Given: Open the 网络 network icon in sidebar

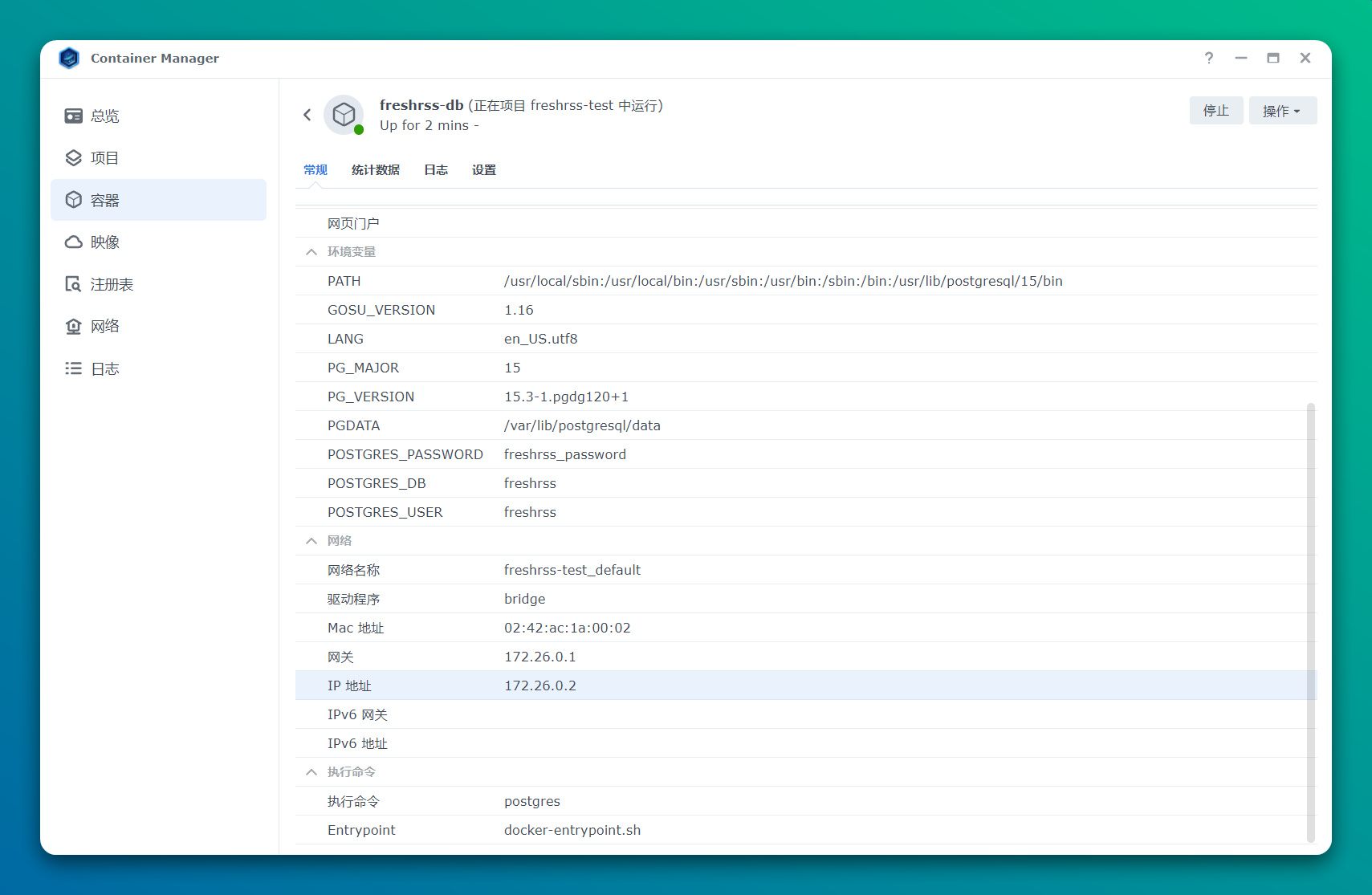Looking at the screenshot, I should pos(74,326).
